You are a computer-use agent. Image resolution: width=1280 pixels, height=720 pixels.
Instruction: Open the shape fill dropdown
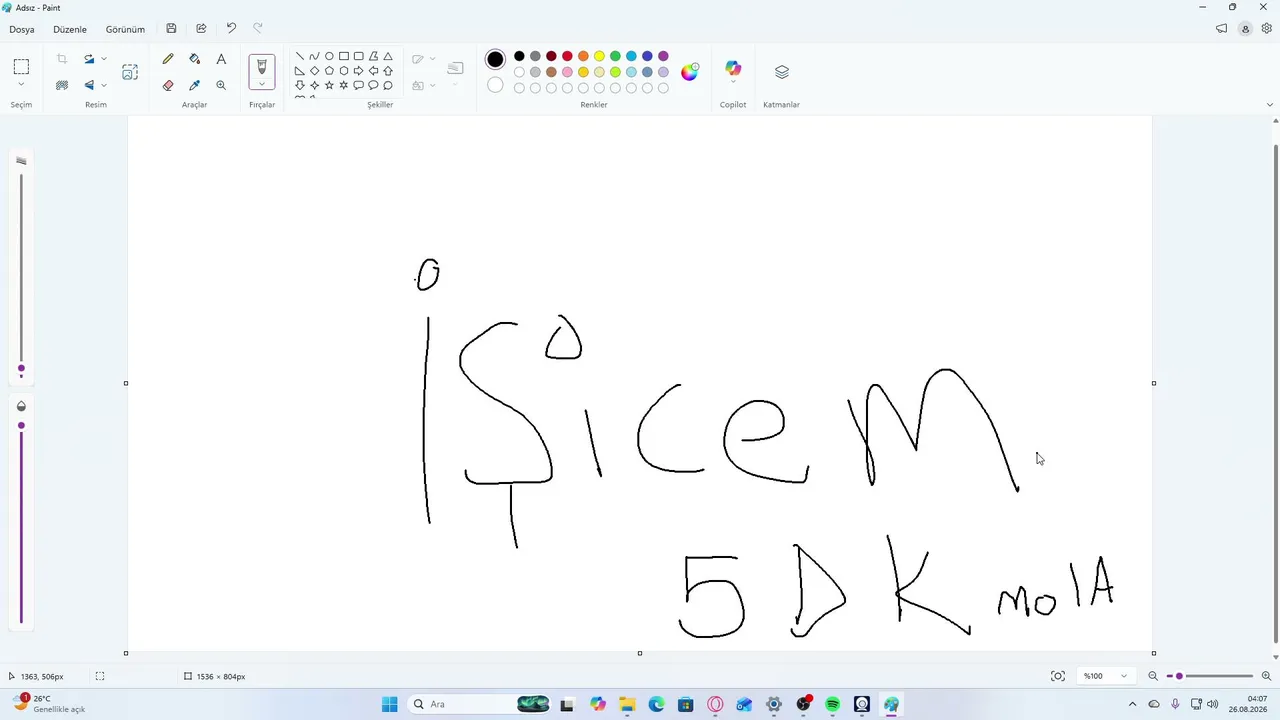[432, 85]
